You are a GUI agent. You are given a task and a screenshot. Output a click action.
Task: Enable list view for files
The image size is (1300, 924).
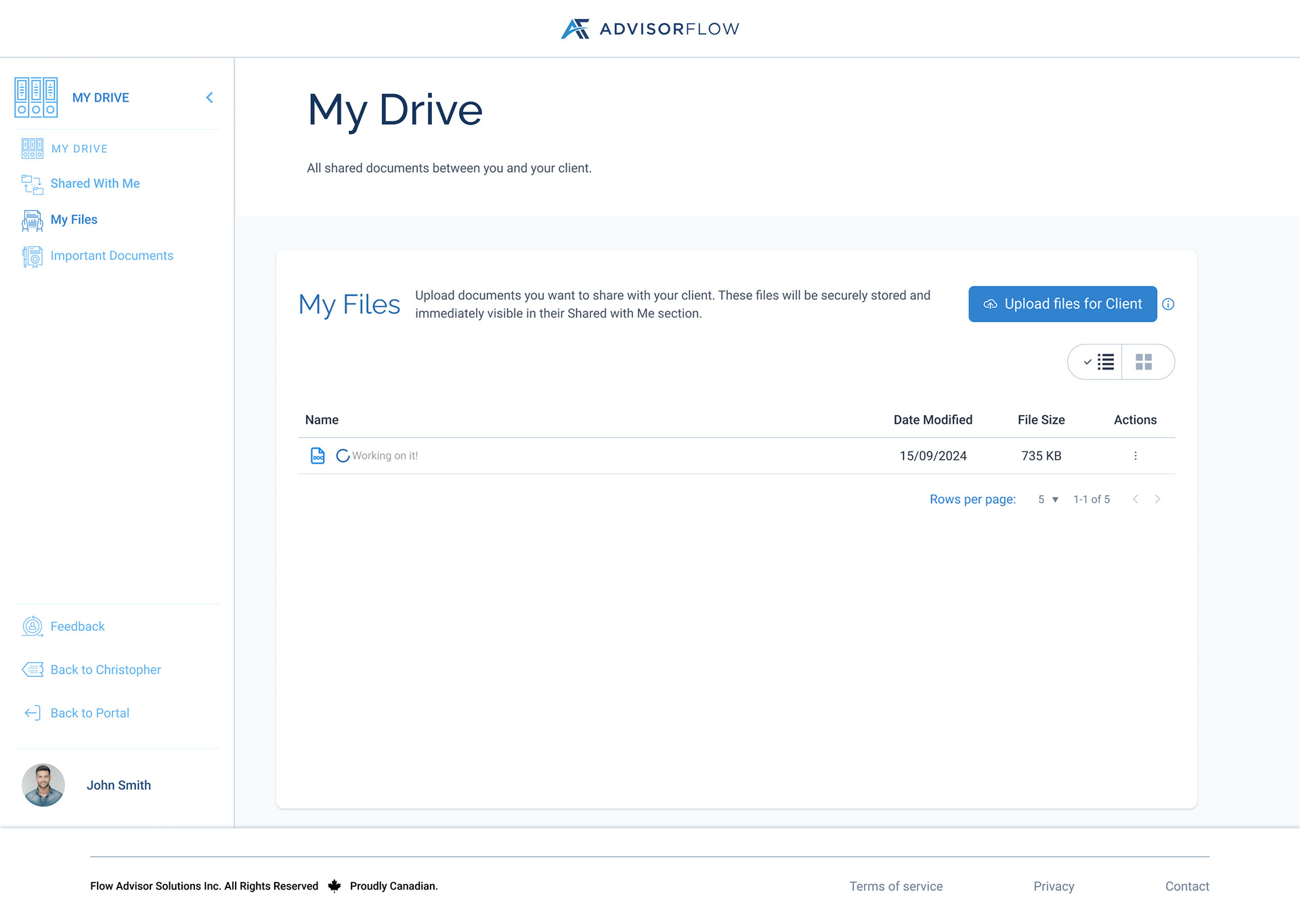[1100, 362]
